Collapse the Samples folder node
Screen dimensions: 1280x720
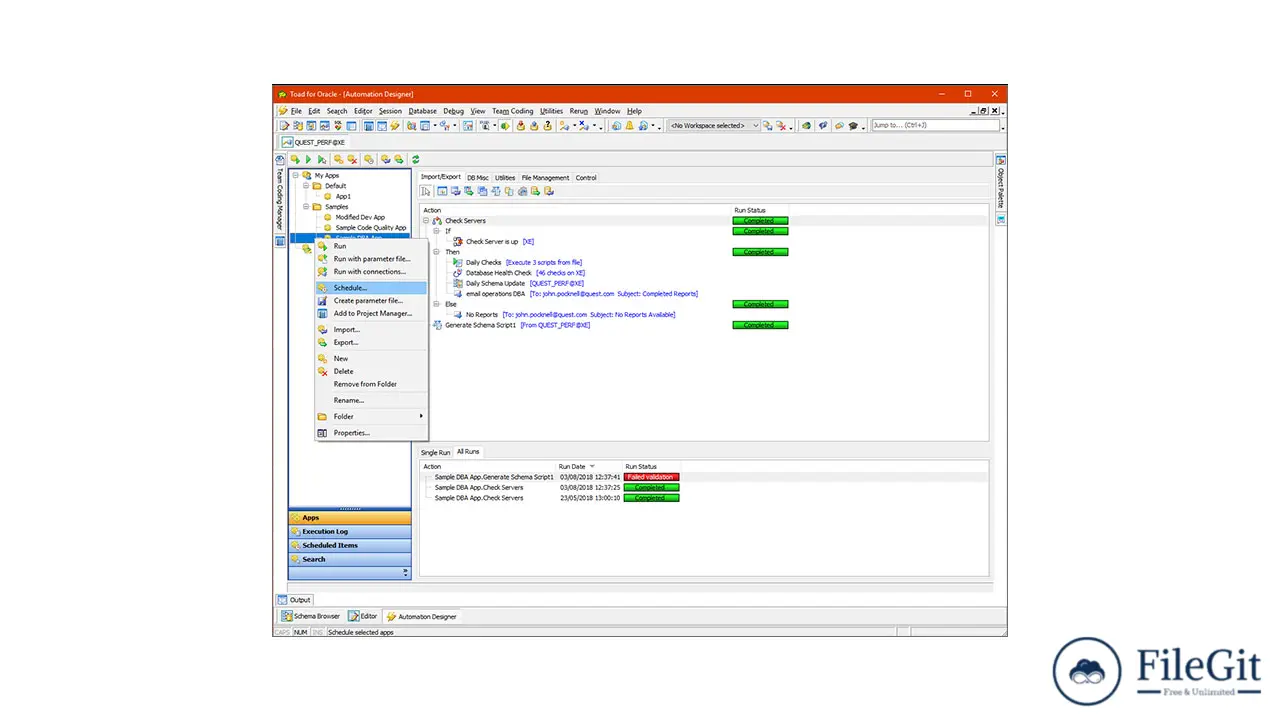306,207
